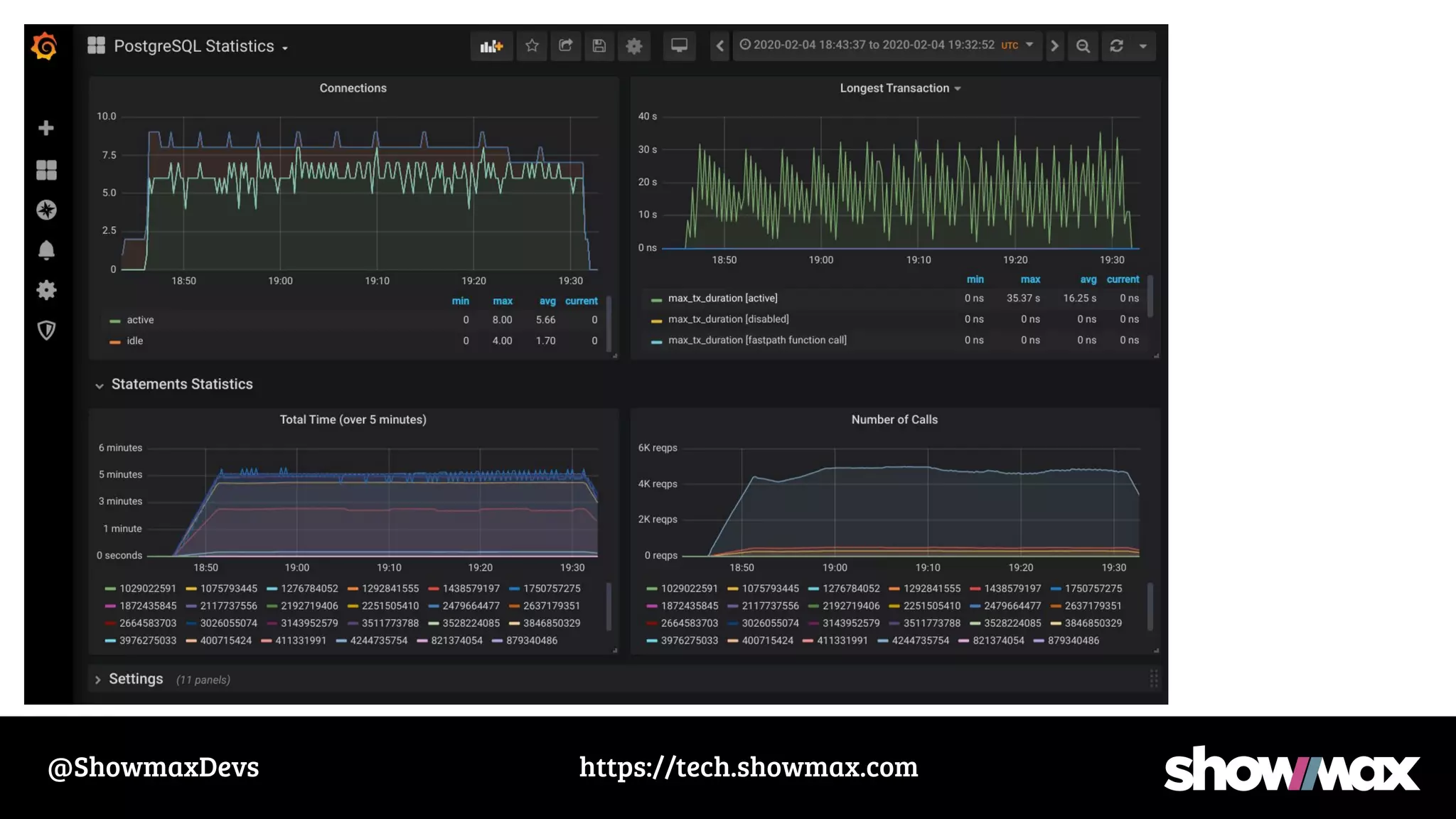Click the Longest Transaction legend scrollbar
This screenshot has width=1456, height=819.
click(1150, 296)
